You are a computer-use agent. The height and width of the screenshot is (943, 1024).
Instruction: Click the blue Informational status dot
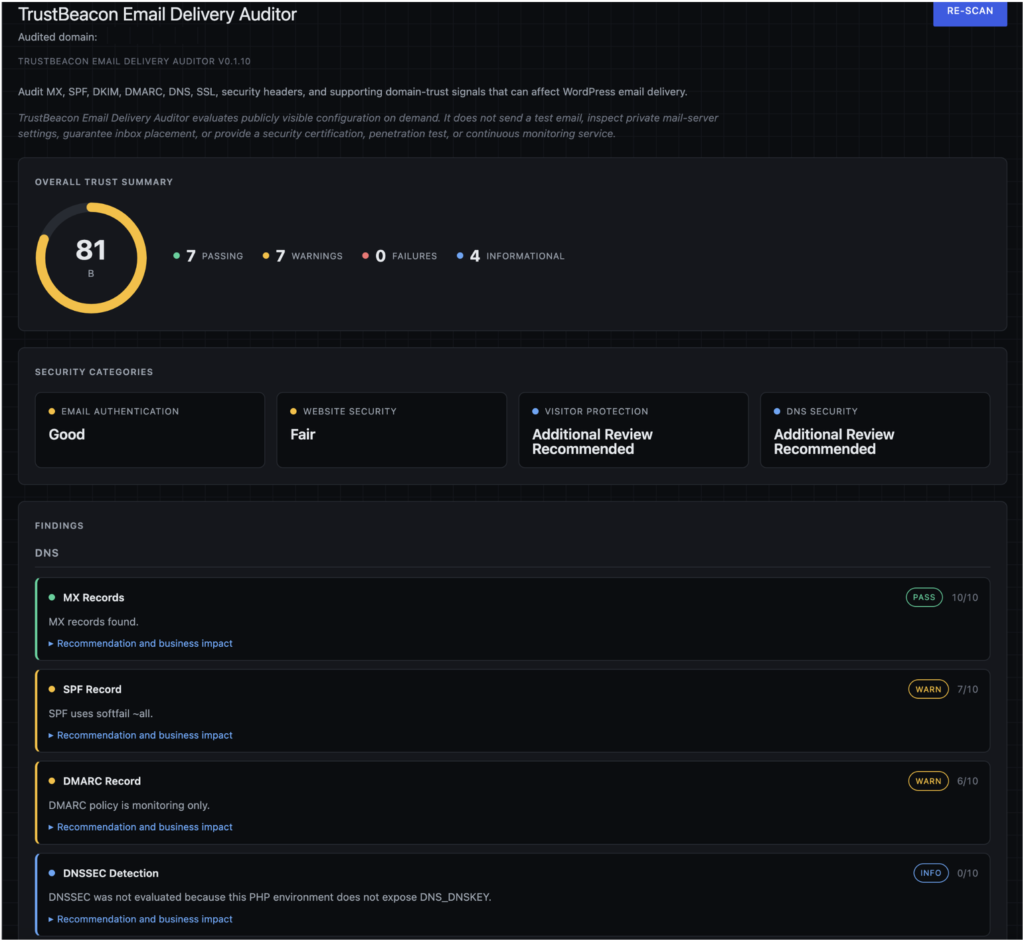pyautogui.click(x=460, y=256)
